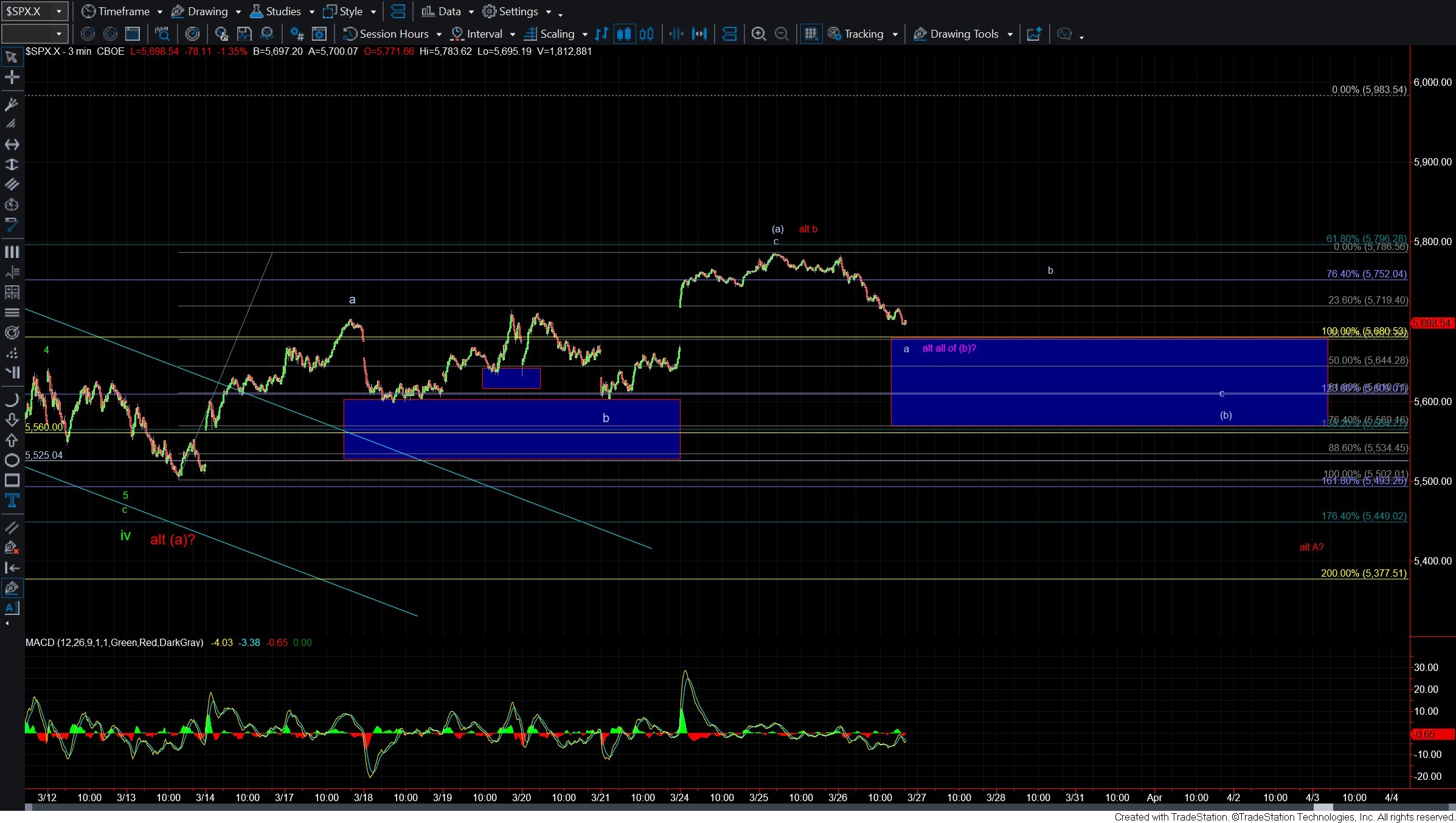
Task: Click the globe with cursor button
Action: click(x=221, y=34)
